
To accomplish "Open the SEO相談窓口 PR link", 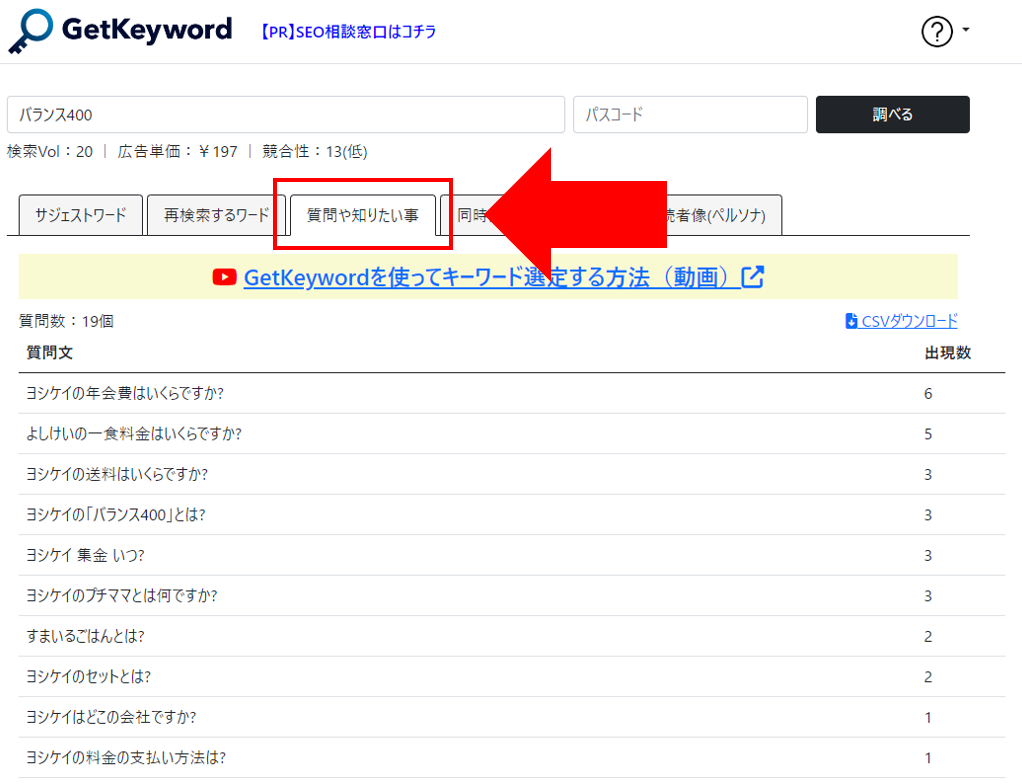I will pos(349,31).
